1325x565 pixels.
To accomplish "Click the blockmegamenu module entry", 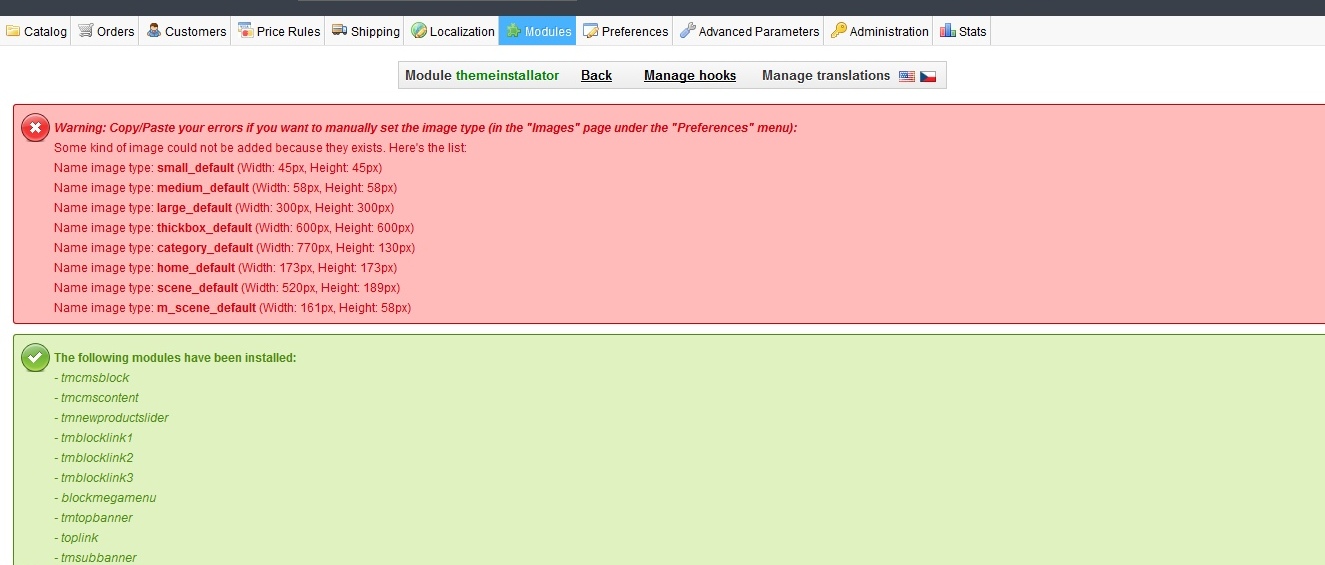I will [105, 498].
